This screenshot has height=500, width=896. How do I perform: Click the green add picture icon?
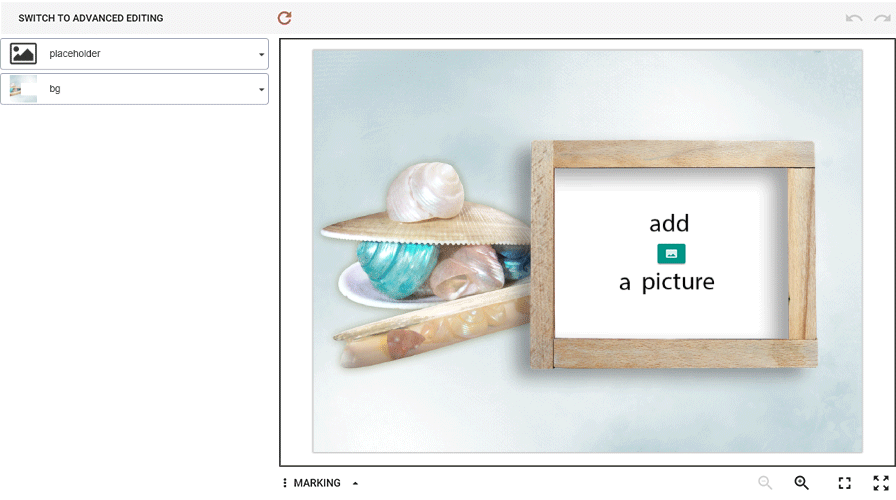pyautogui.click(x=671, y=254)
